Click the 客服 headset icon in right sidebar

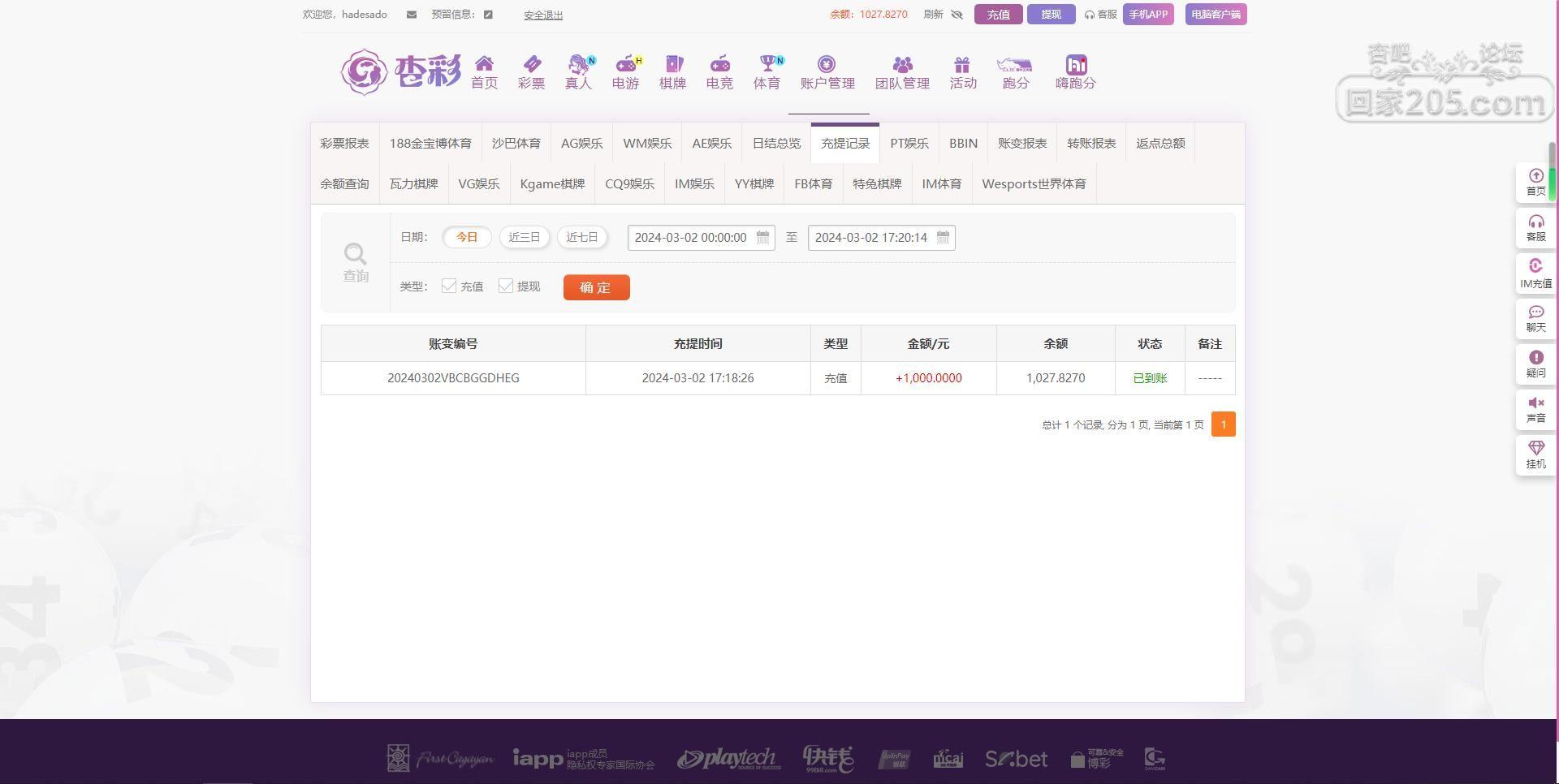pos(1535,222)
